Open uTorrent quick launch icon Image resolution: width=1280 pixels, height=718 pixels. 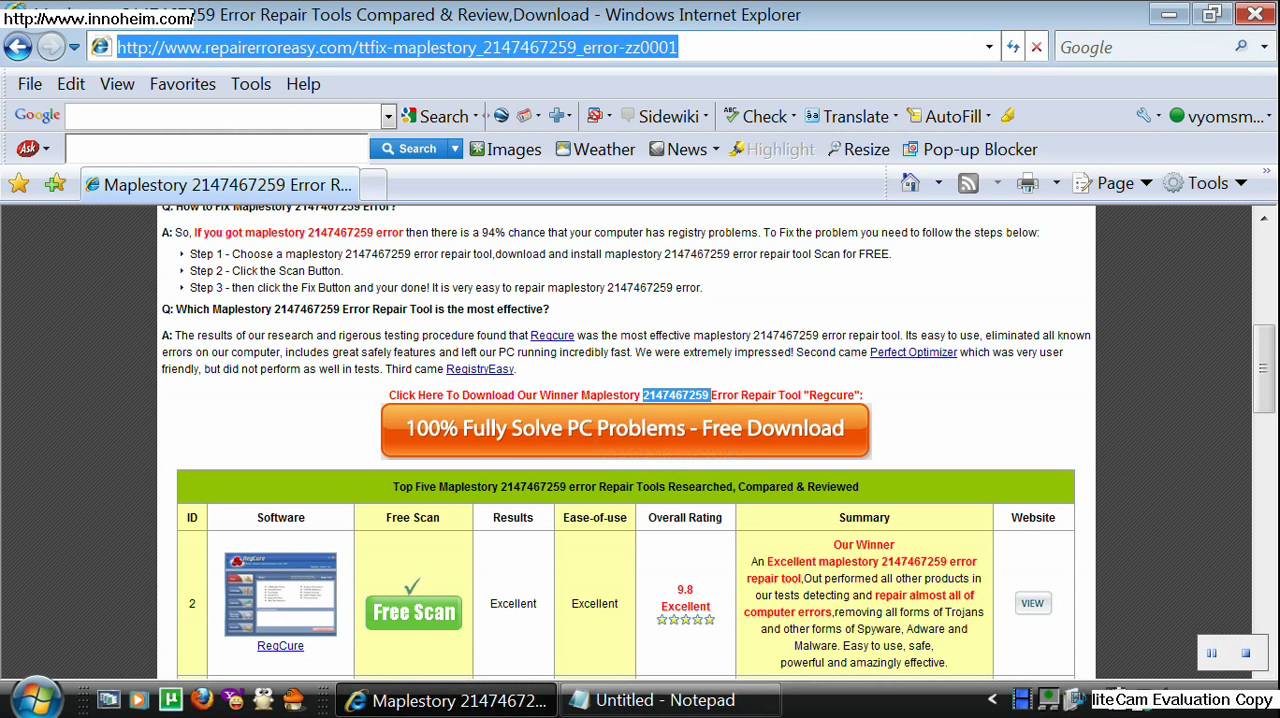[171, 699]
